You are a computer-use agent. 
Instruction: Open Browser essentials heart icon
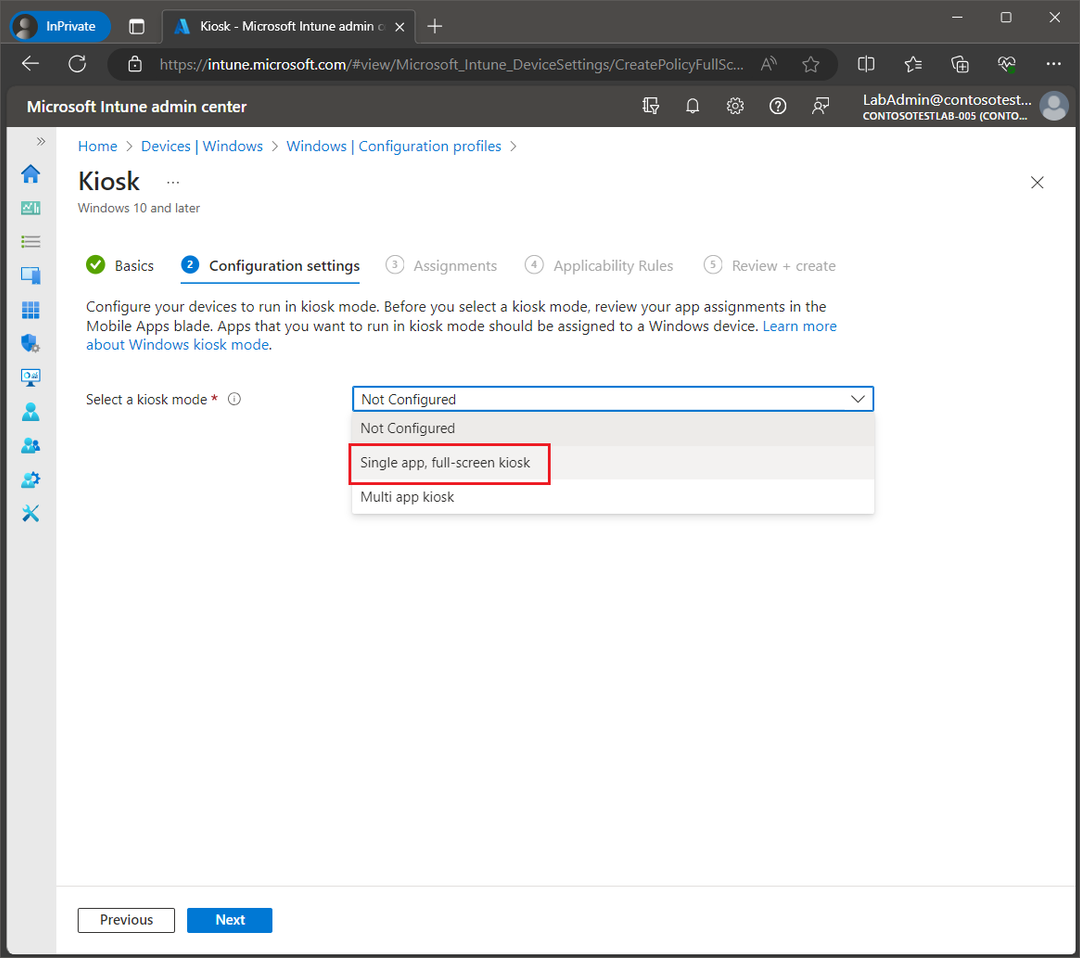coord(1006,64)
